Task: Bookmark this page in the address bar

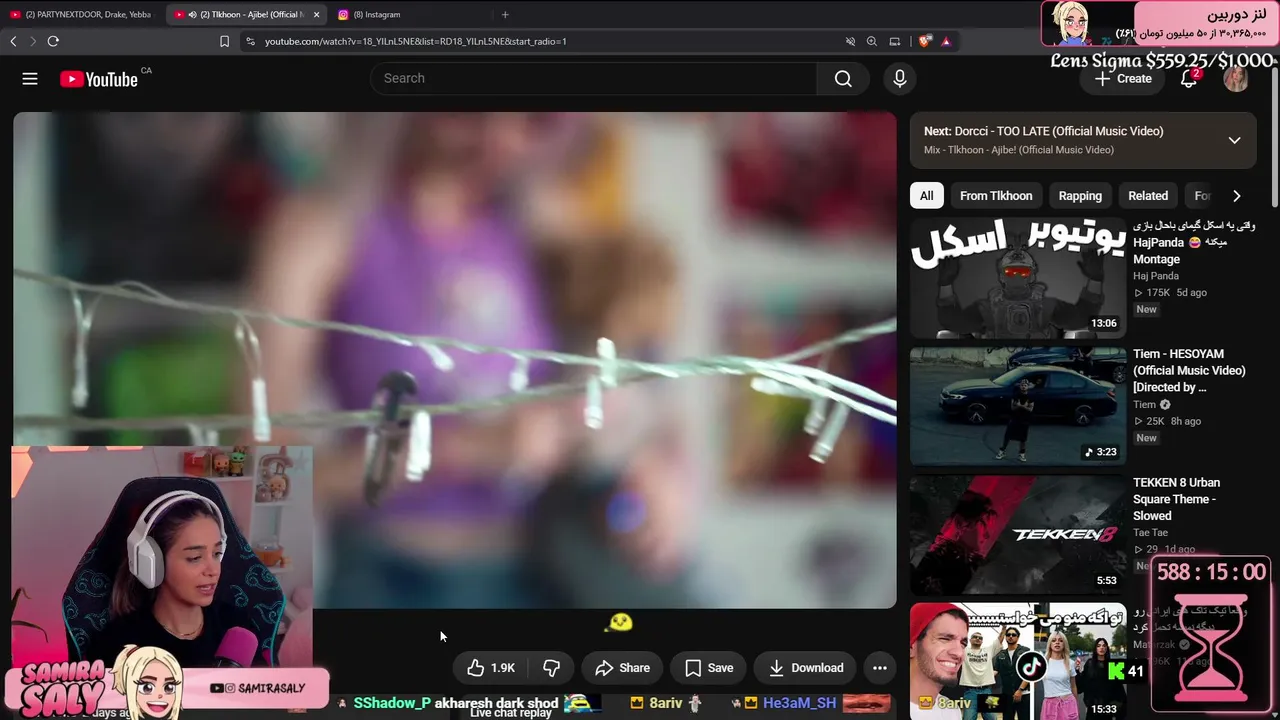Action: [224, 41]
